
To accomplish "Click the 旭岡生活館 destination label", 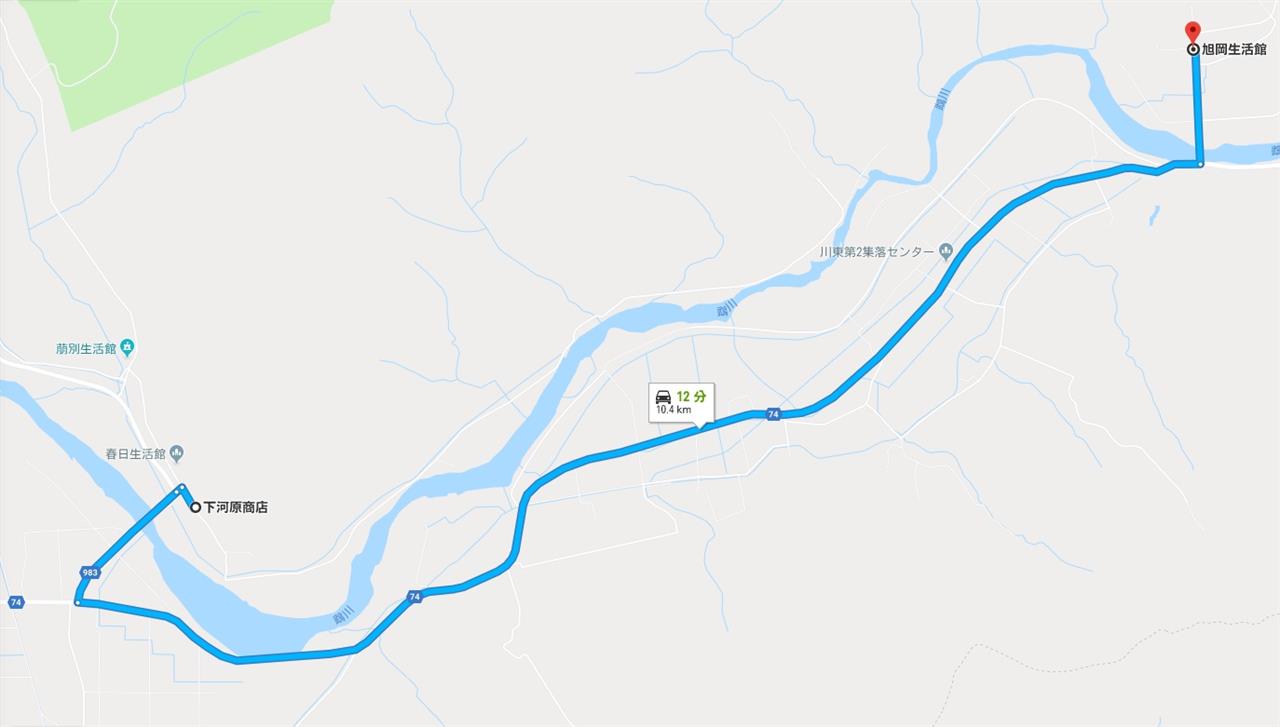I will click(1234, 49).
